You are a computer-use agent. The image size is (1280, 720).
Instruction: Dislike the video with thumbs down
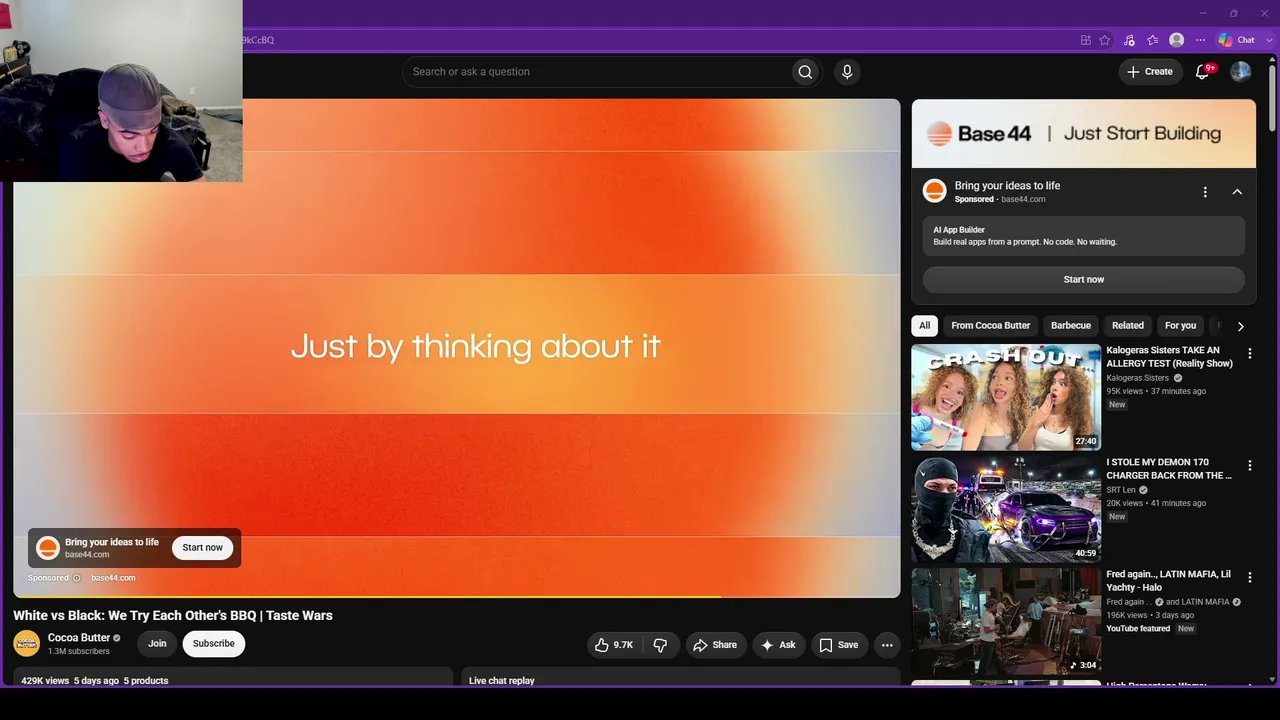coord(660,645)
